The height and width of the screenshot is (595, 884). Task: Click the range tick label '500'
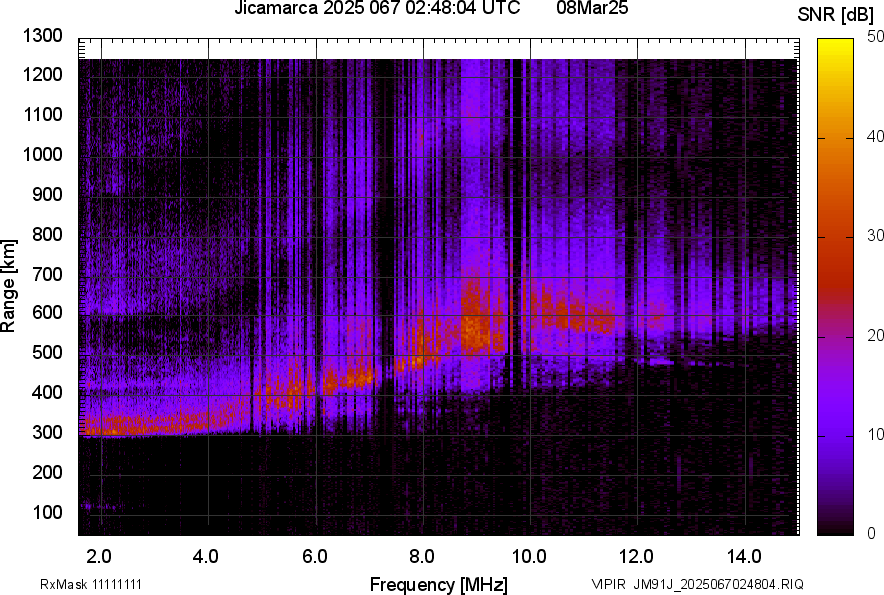[x=47, y=352]
